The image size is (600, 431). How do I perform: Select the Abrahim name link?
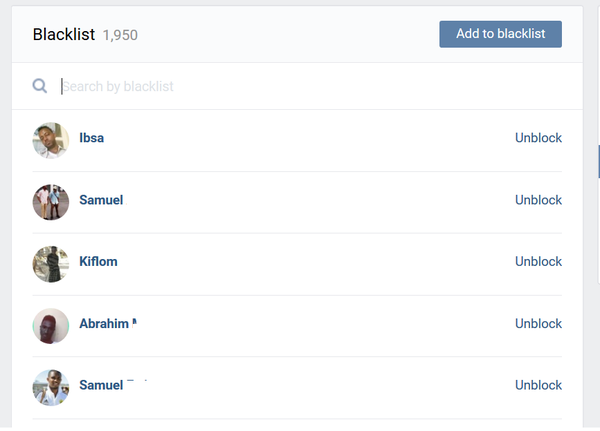click(x=104, y=324)
